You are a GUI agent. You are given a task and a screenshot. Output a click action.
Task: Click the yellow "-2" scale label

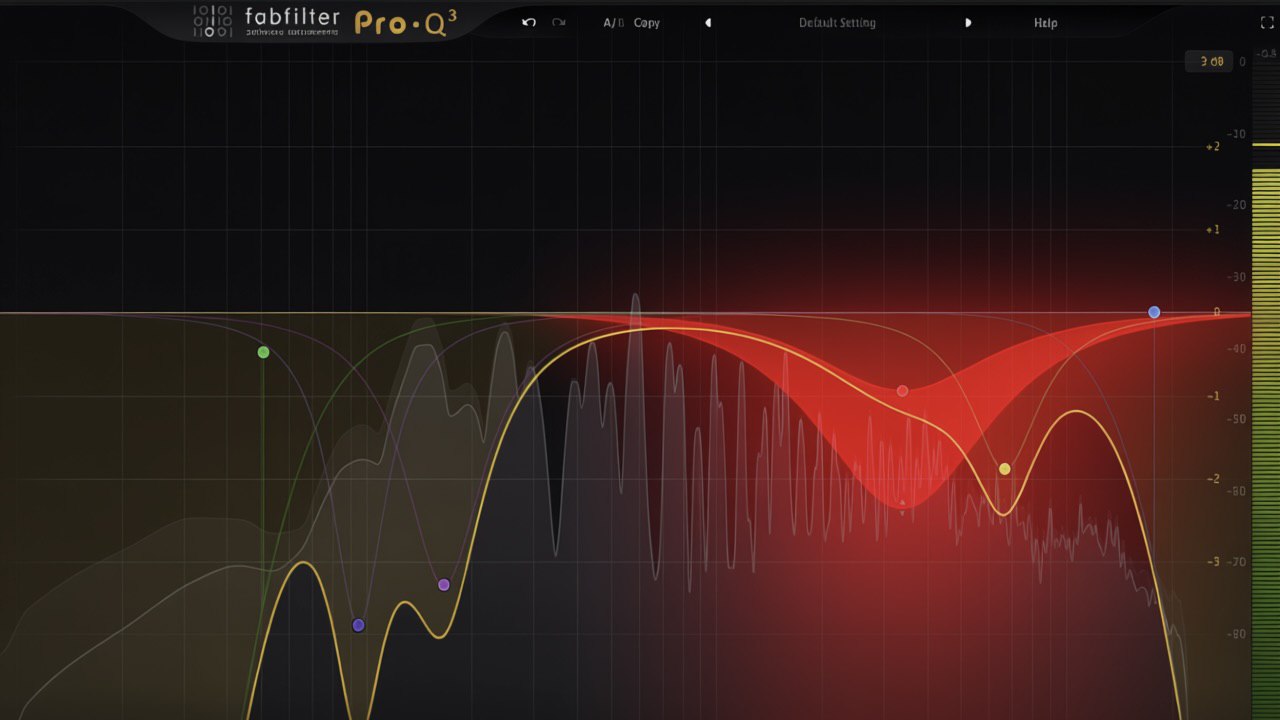click(x=1214, y=480)
